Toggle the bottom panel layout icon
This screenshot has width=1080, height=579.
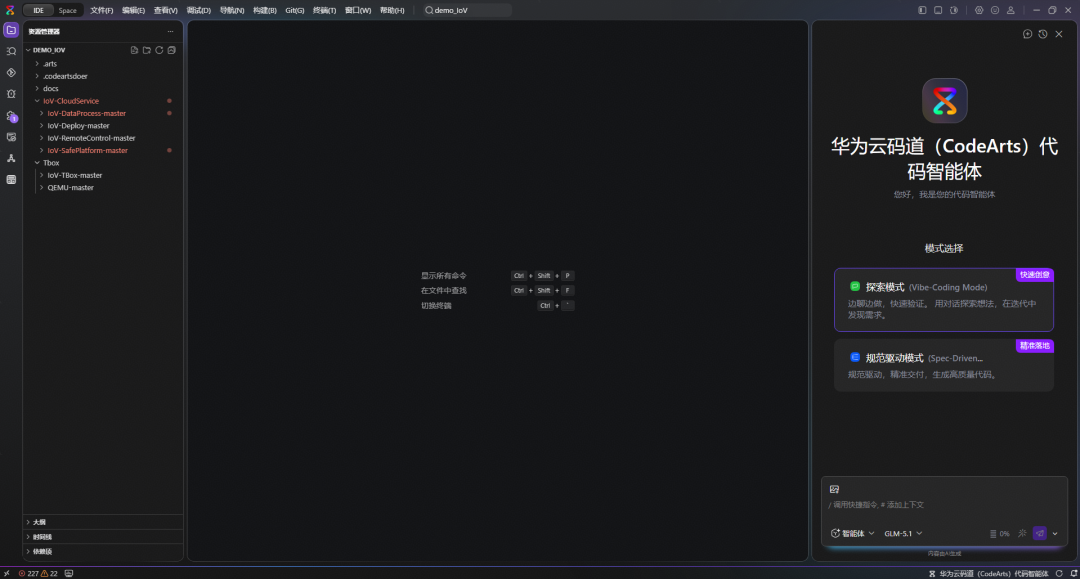tap(938, 10)
